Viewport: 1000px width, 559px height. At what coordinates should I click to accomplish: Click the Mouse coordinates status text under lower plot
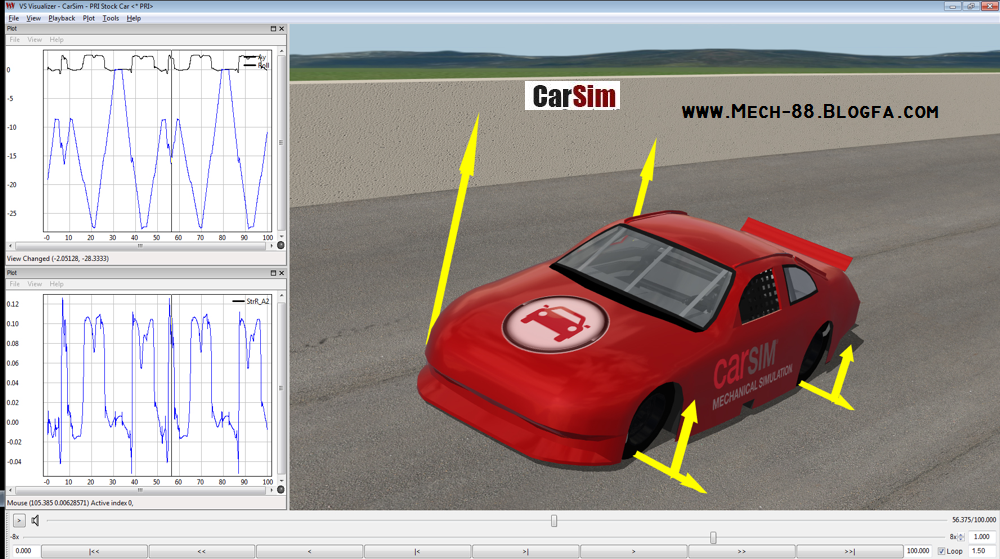tap(70, 503)
